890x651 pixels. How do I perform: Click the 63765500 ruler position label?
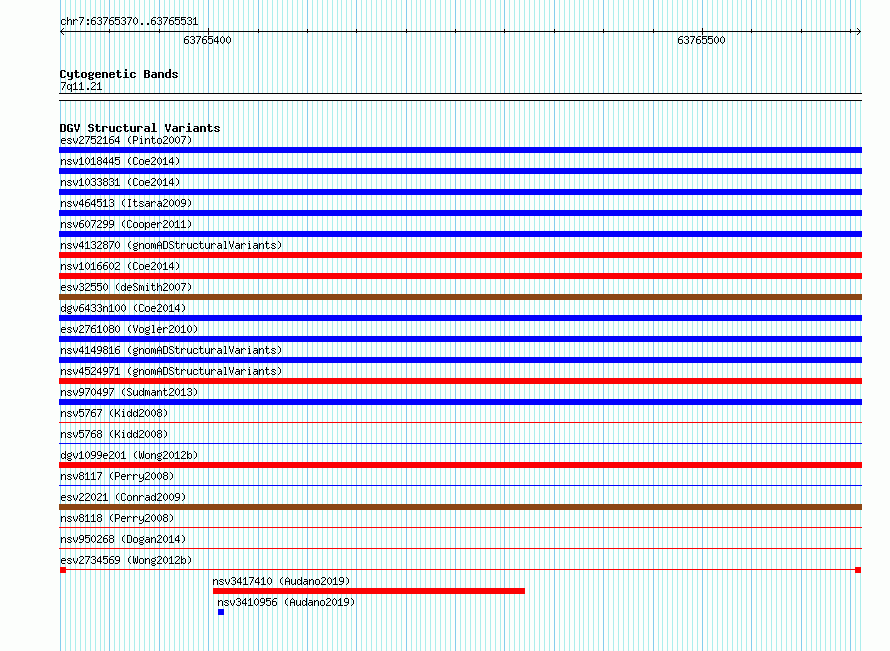[701, 40]
